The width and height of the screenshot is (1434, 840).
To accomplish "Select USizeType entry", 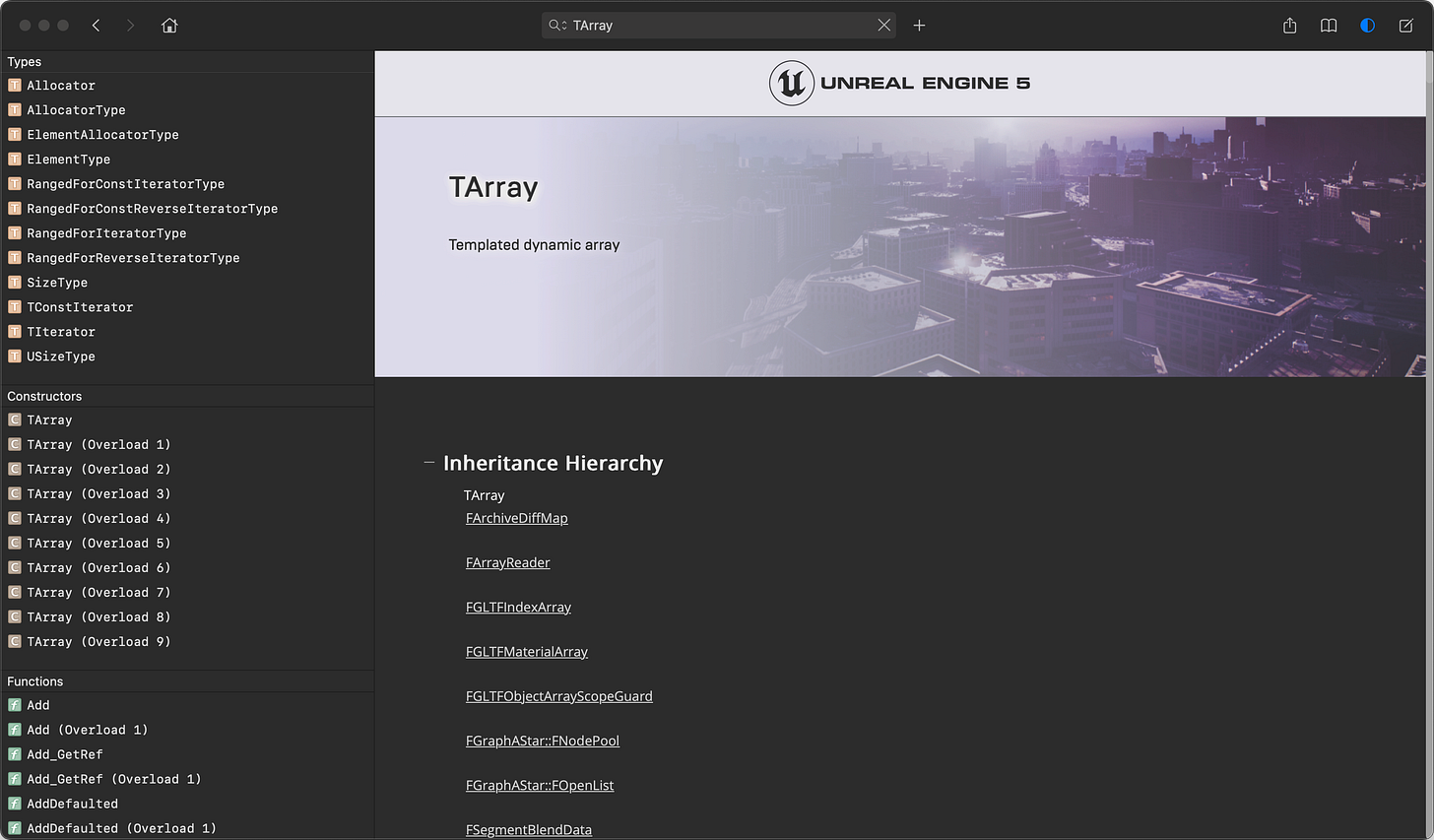I will point(187,356).
